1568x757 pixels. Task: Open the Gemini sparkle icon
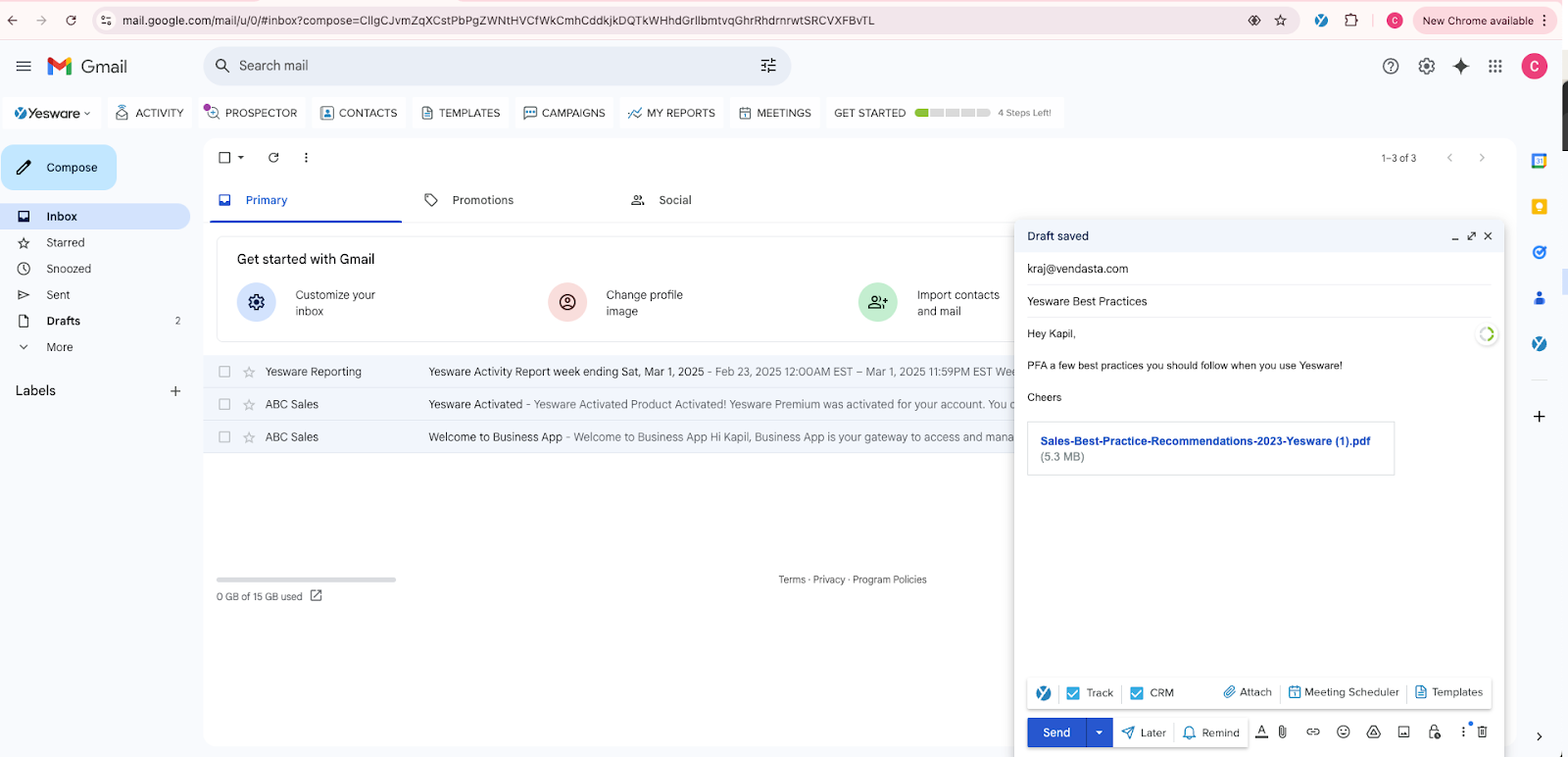tap(1461, 66)
